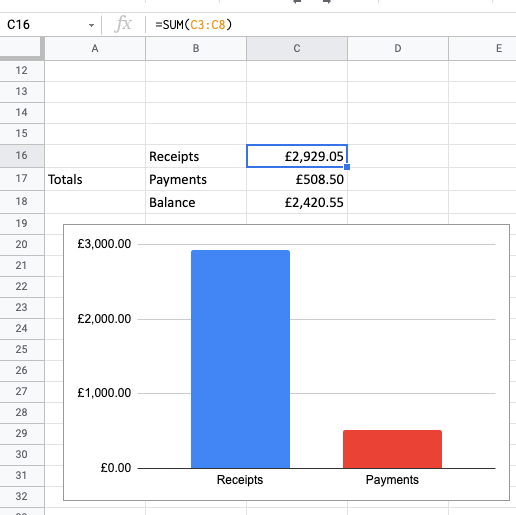The image size is (516, 515).
Task: Select cell showing £2,929.05
Action: tap(297, 156)
